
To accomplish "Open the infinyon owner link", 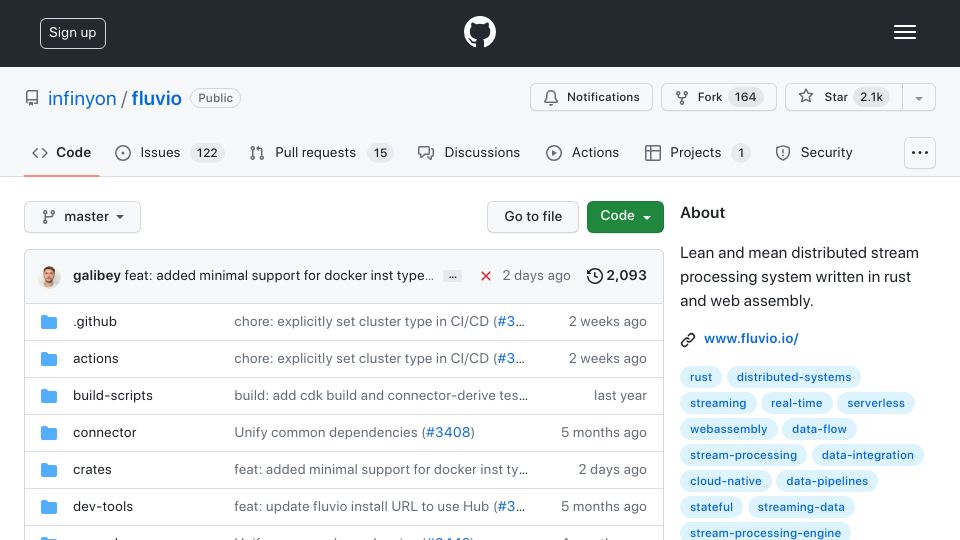I will coord(82,99).
